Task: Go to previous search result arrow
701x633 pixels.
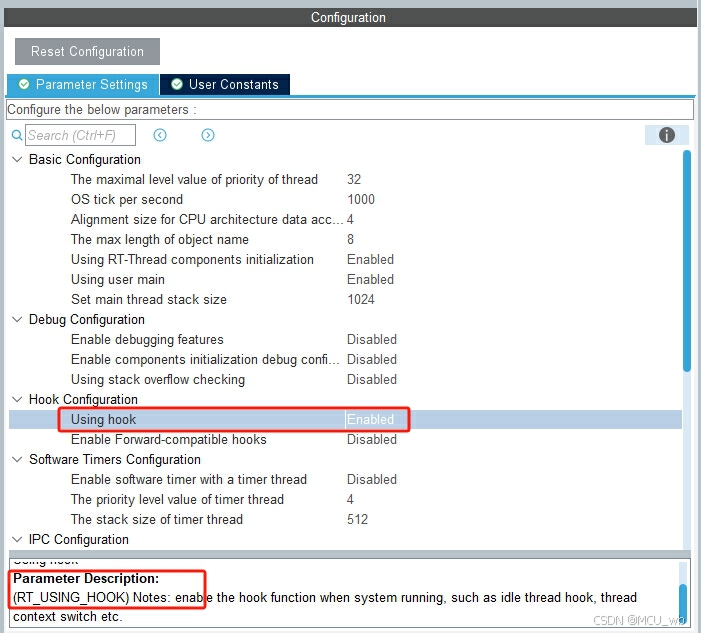Action: [x=160, y=135]
